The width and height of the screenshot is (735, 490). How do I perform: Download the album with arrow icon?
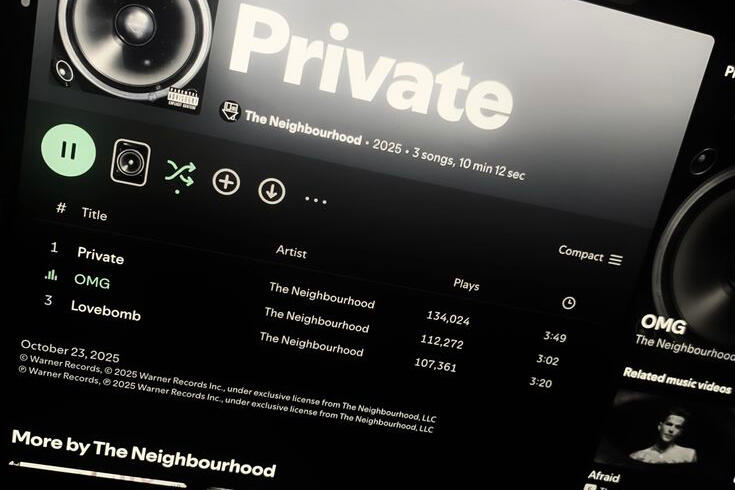tap(271, 191)
